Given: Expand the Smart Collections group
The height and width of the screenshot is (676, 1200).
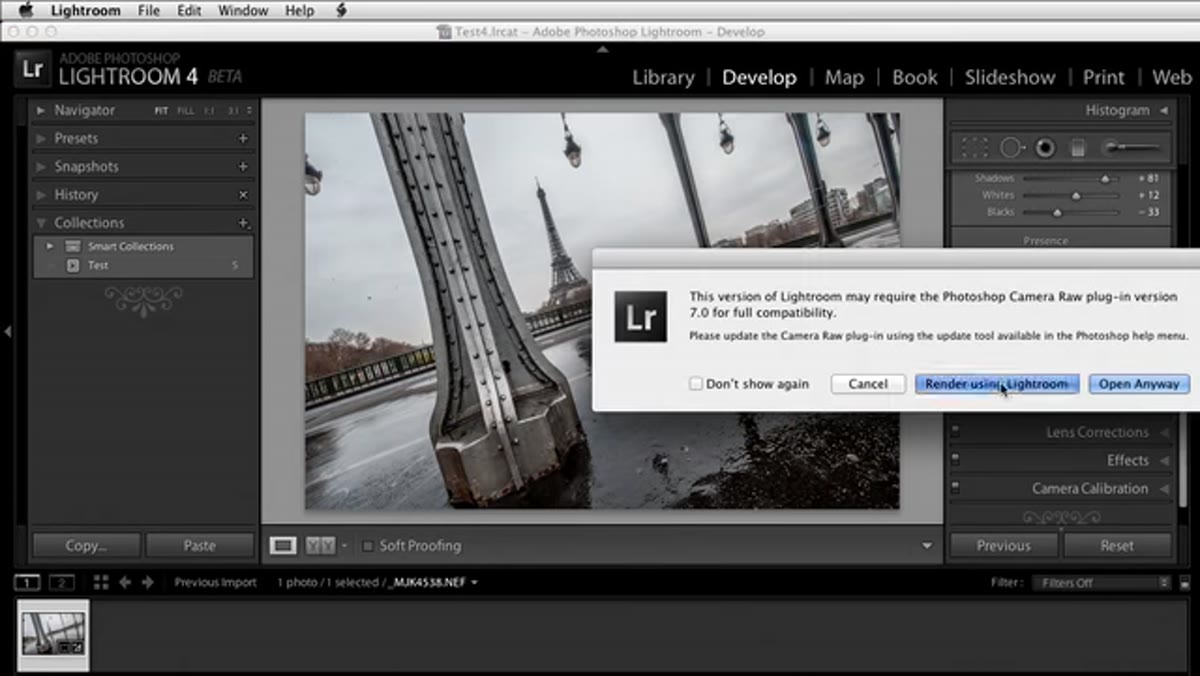Looking at the screenshot, I should 50,246.
